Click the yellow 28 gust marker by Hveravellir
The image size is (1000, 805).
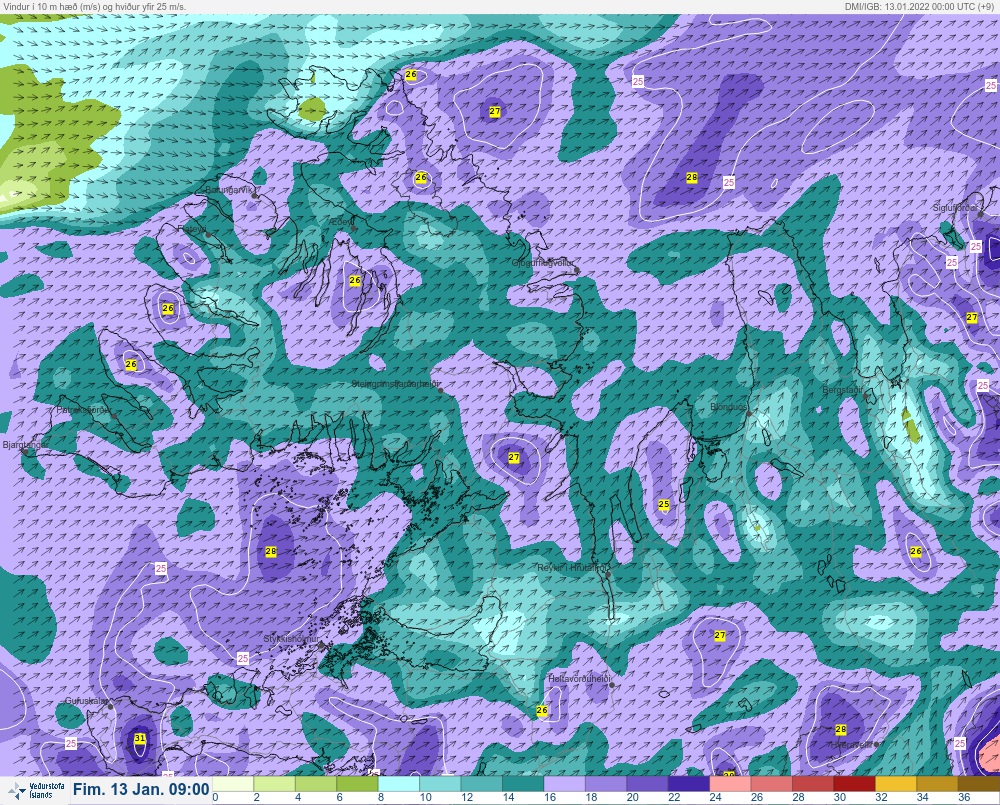pyautogui.click(x=841, y=729)
